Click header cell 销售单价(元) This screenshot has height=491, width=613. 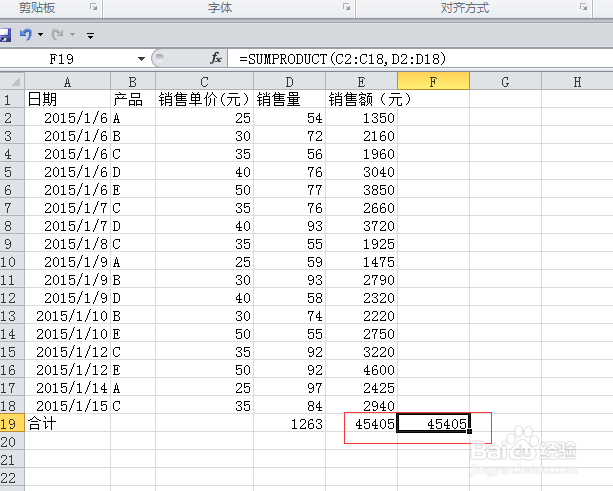[204, 99]
